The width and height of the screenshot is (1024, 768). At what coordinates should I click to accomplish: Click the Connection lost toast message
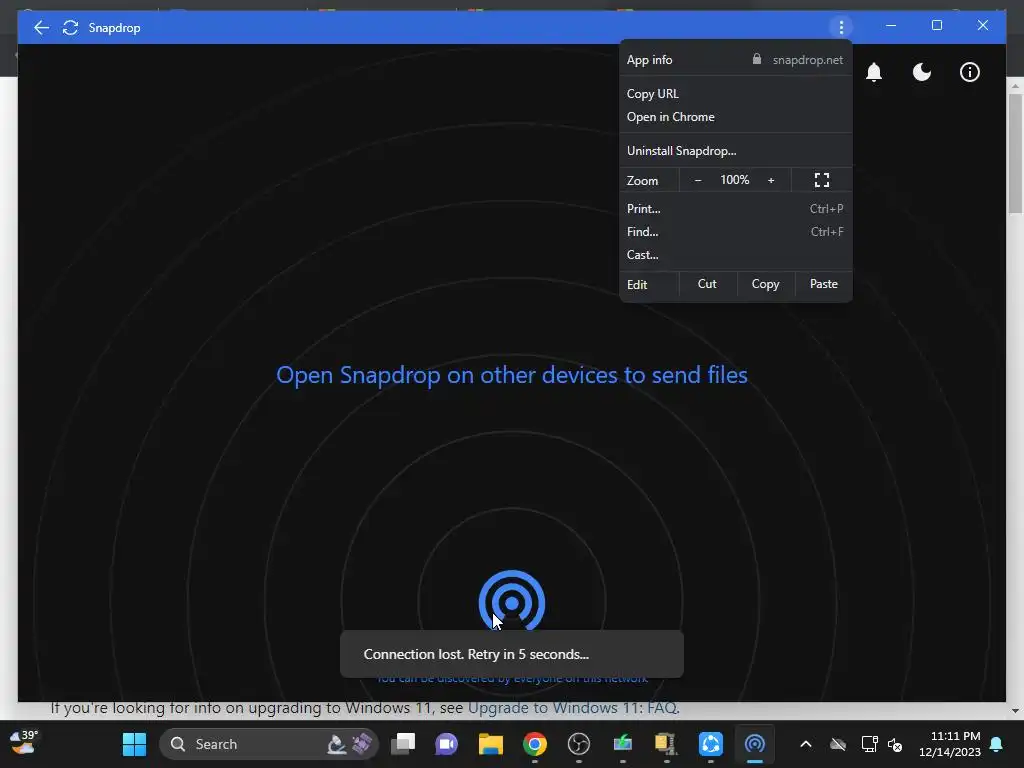(x=512, y=654)
